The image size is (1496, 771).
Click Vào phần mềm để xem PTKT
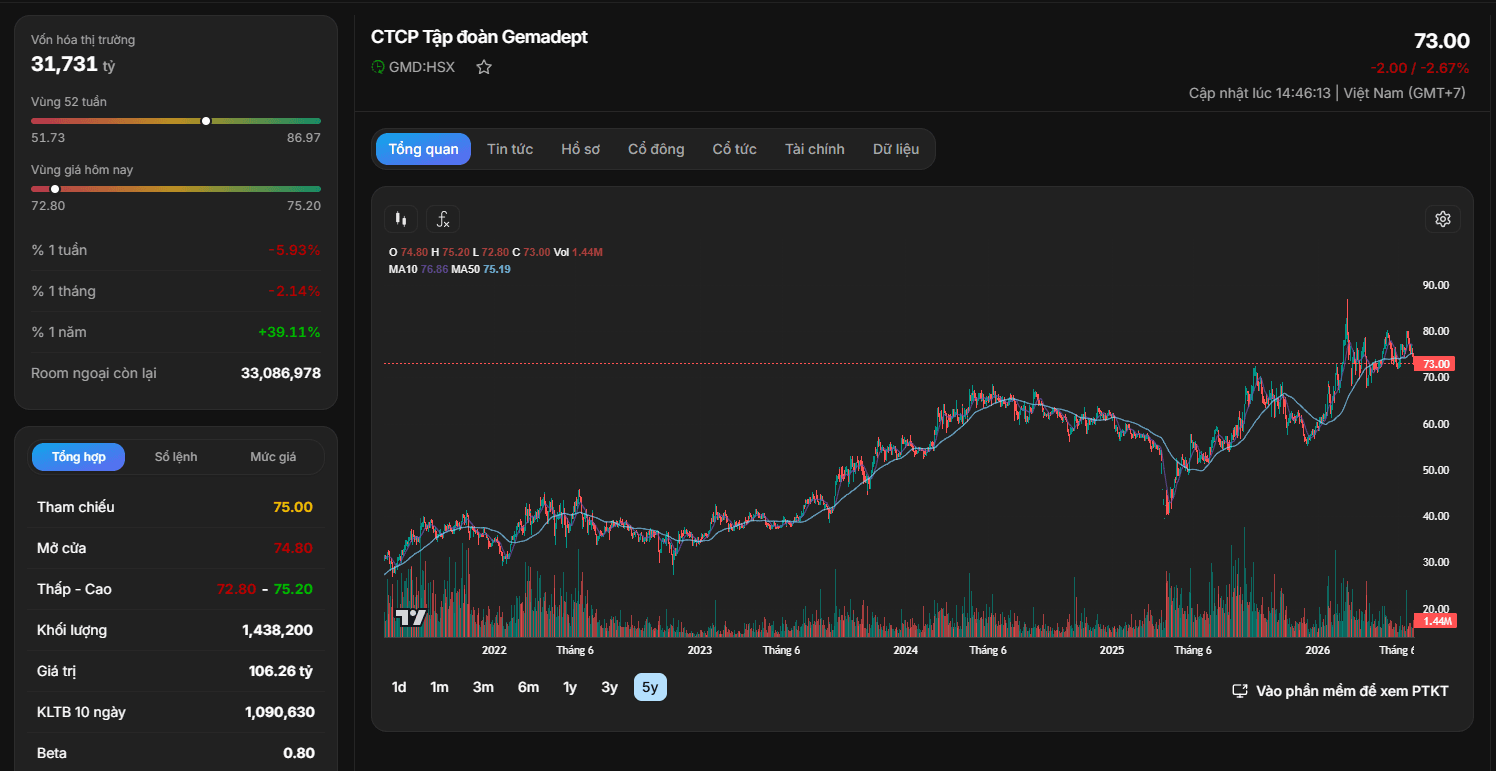[x=1352, y=691]
